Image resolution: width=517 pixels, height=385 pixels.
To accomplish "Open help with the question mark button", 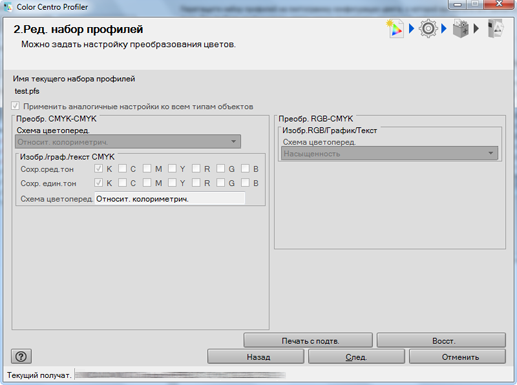I will coord(21,356).
